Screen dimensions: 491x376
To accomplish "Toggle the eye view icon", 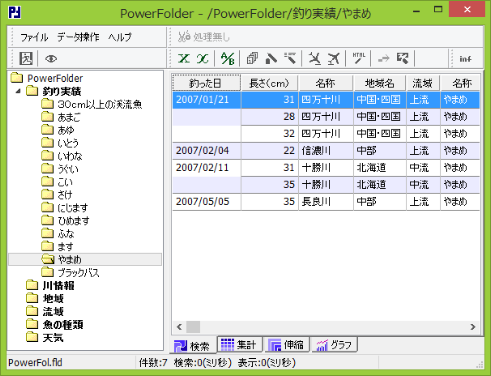I will pos(51,59).
